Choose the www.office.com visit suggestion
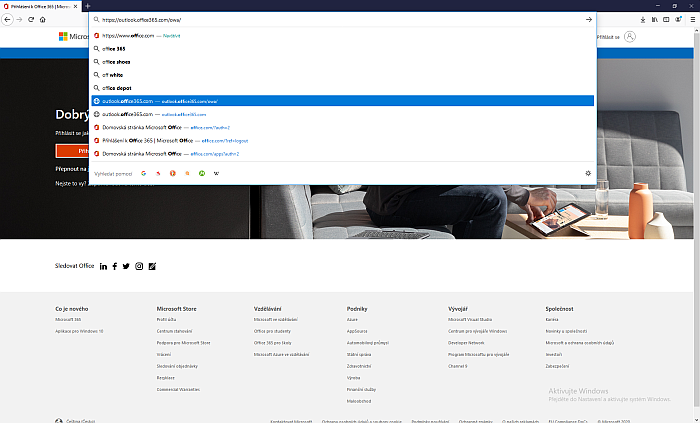The image size is (700, 423). [x=342, y=36]
